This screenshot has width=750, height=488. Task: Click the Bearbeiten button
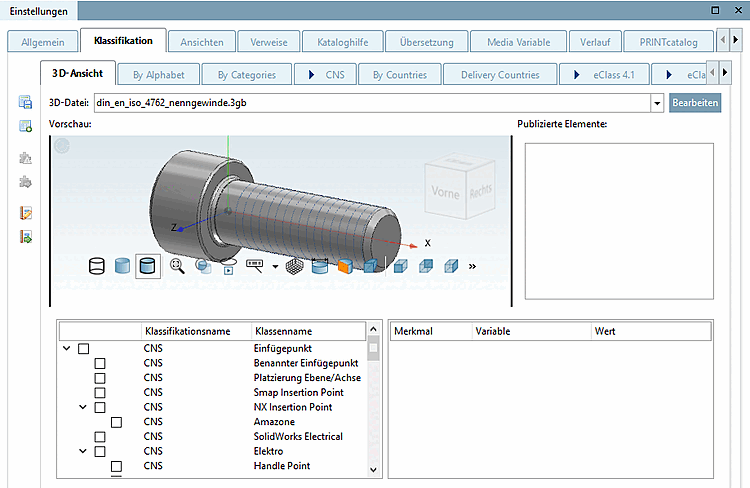[695, 103]
